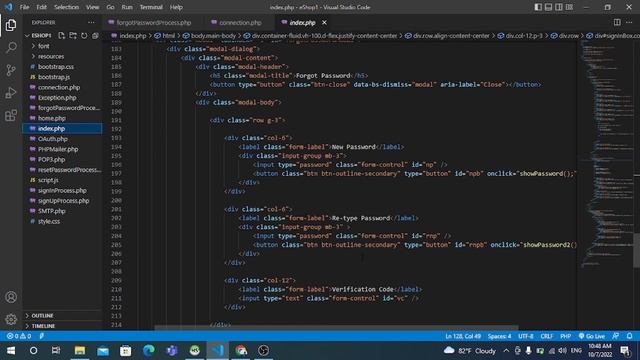This screenshot has width=640, height=360.
Task: Switch to the forgotPasswordProcess.php tab
Action: tap(150, 22)
